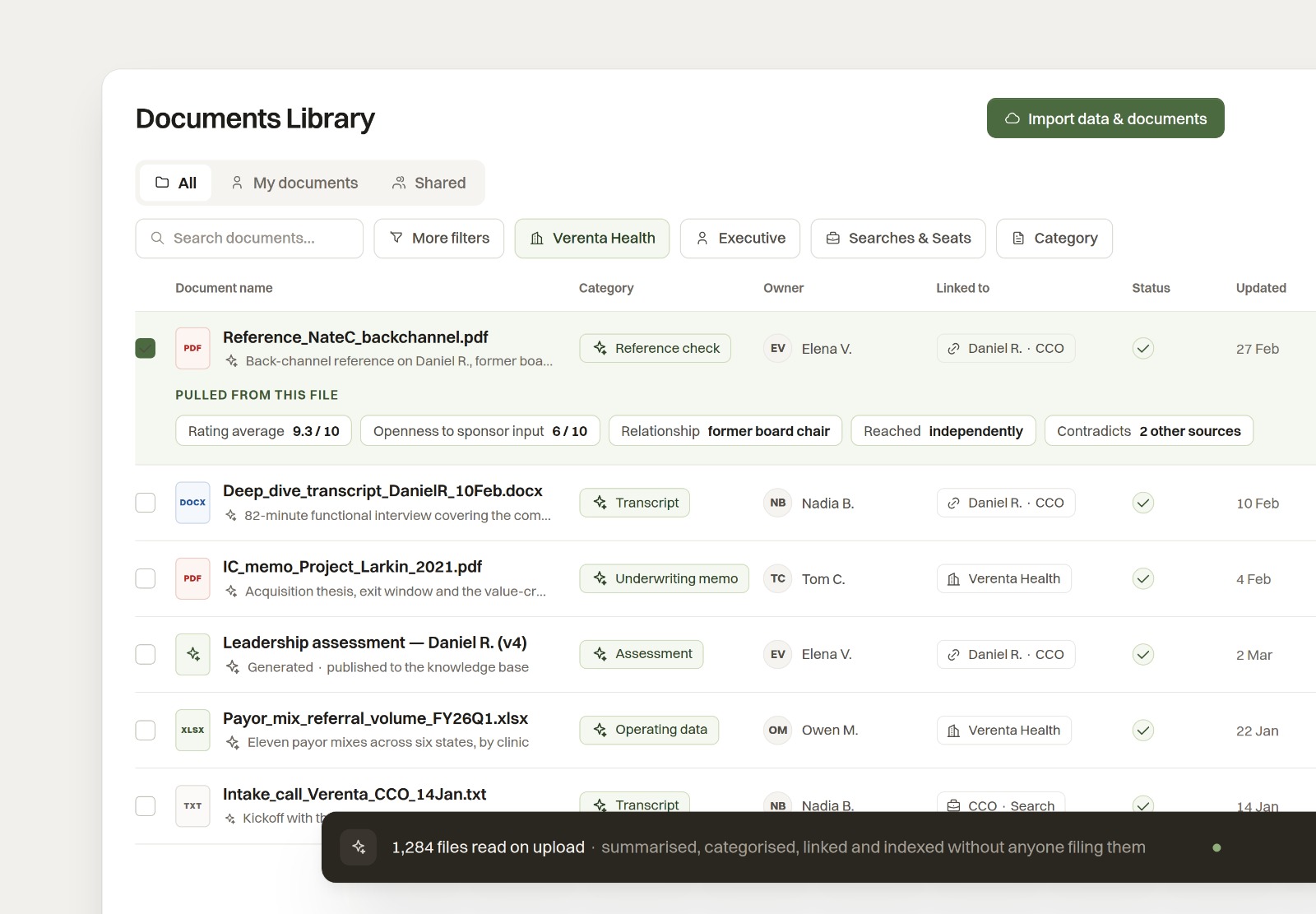
Task: Click the Contradicts 2 other sources chip
Action: click(x=1149, y=431)
